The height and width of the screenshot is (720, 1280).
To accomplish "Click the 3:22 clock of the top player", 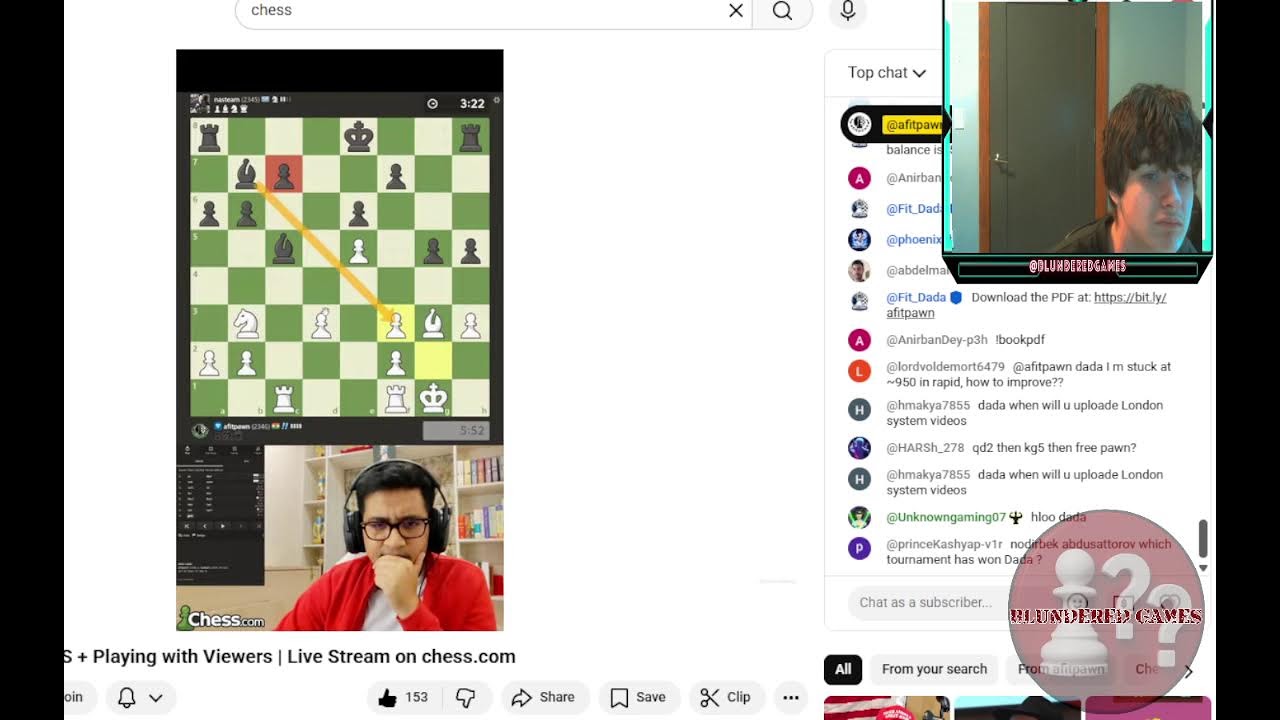I will tap(472, 104).
